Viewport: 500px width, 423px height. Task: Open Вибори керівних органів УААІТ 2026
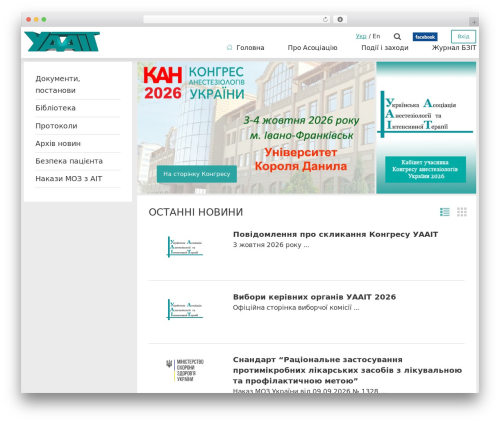(x=314, y=297)
